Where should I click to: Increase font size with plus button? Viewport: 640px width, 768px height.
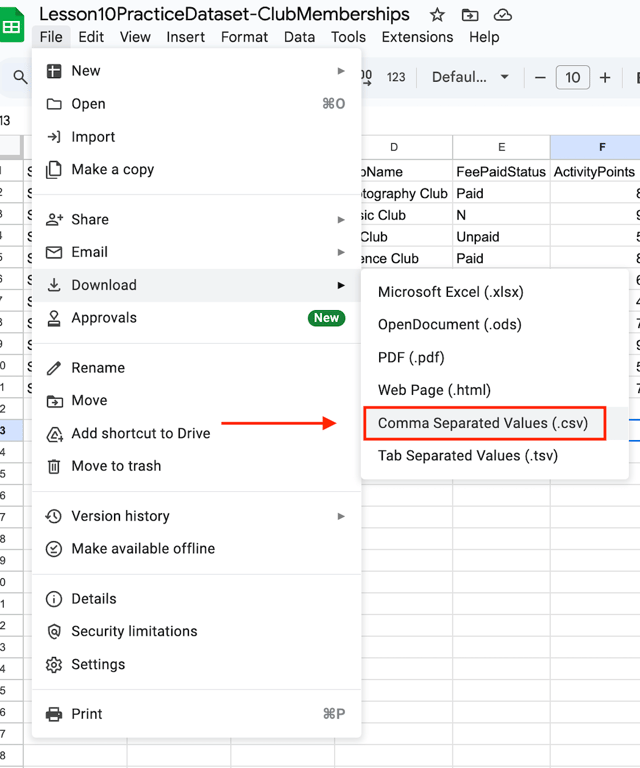[605, 77]
